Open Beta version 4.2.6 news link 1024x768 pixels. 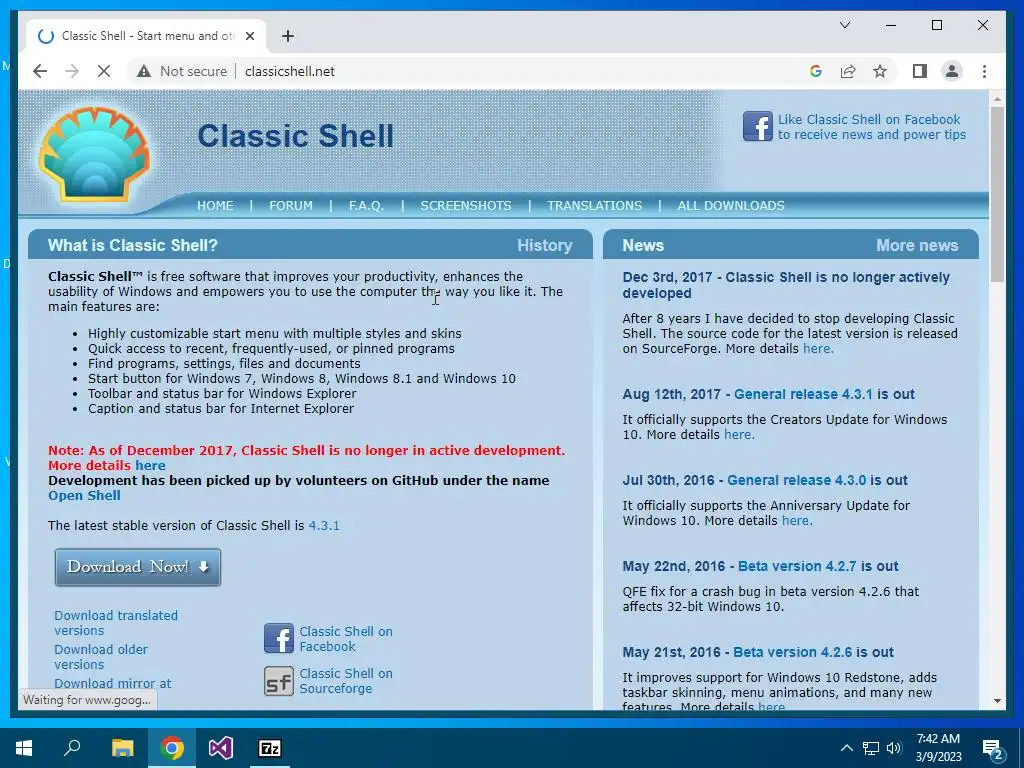point(792,652)
